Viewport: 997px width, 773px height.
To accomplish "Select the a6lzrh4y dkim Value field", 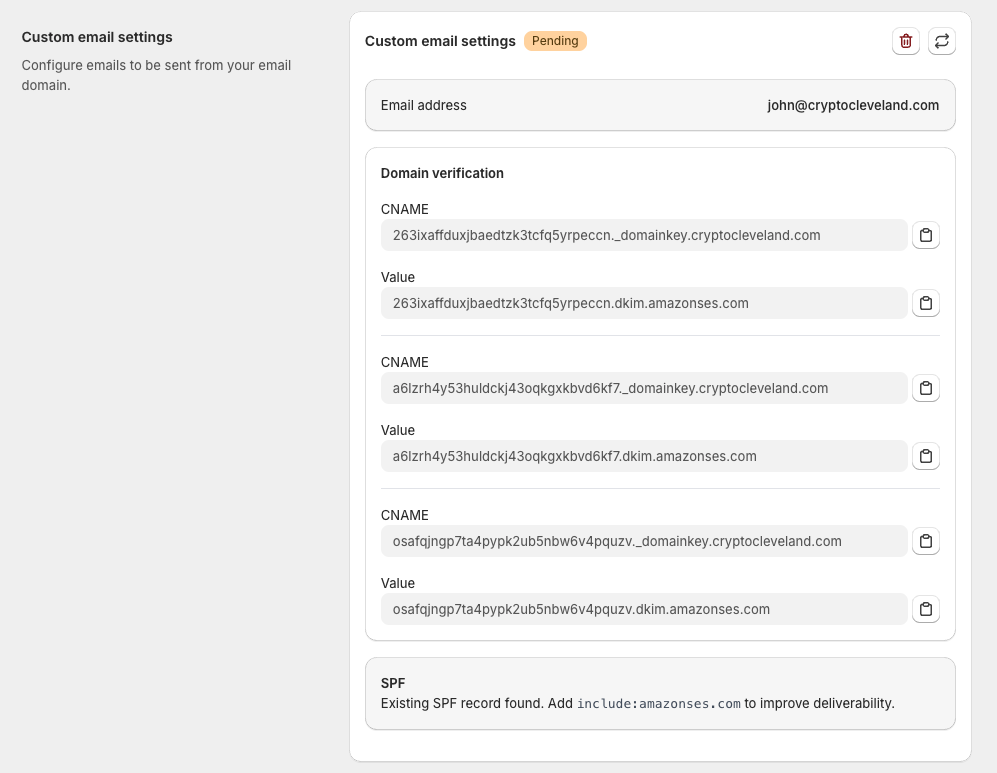I will (x=574, y=456).
